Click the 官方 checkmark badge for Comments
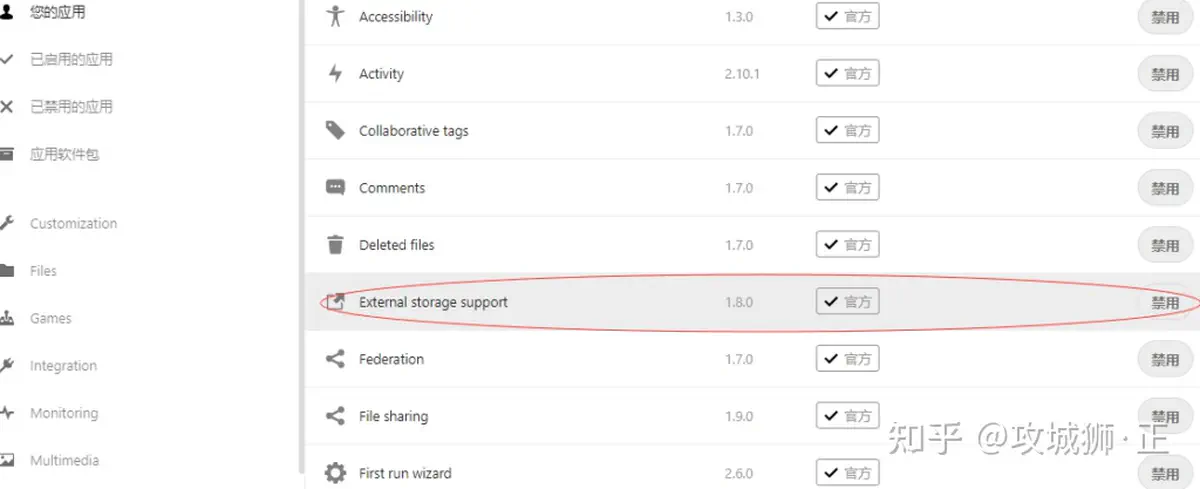 tap(847, 188)
